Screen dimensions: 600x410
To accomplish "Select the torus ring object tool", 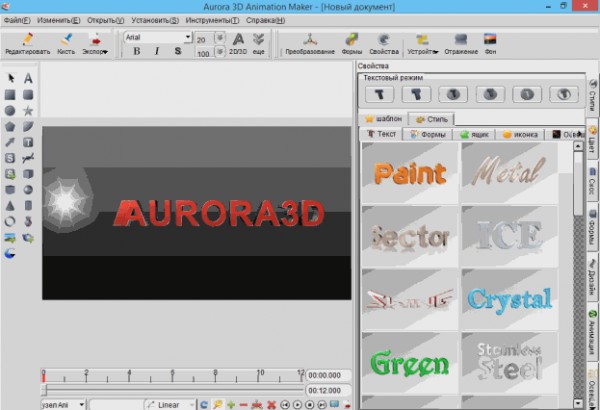I will tap(10, 222).
